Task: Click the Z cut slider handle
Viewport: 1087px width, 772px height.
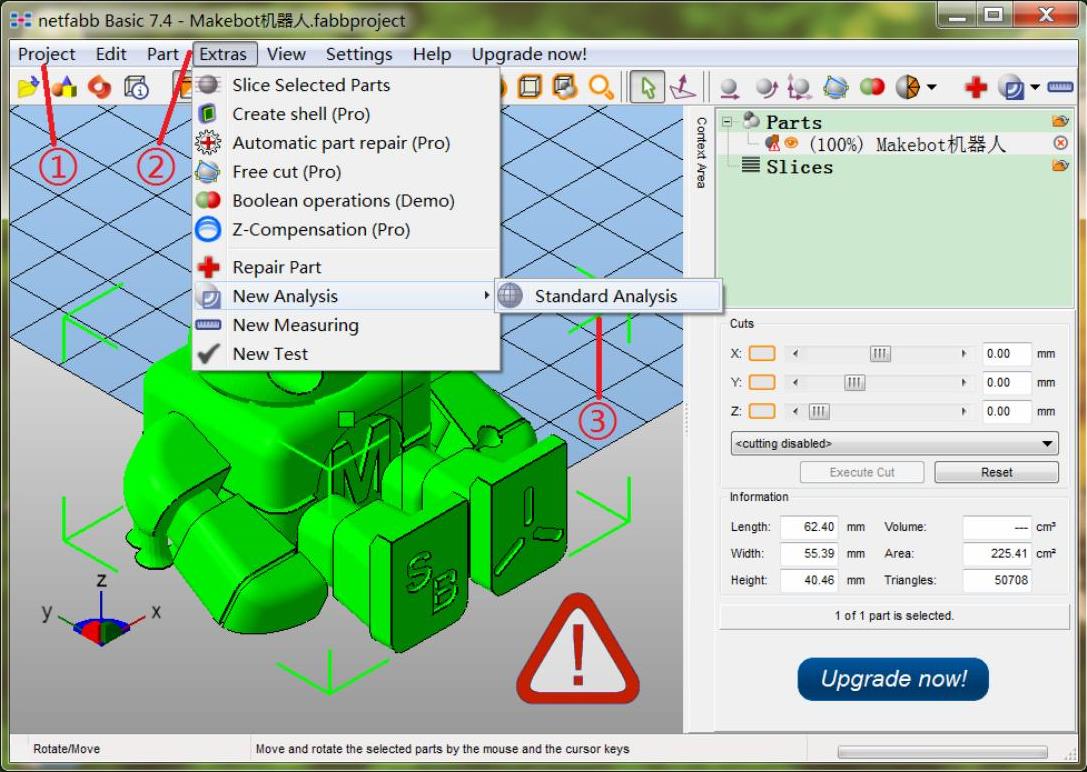Action: 819,411
